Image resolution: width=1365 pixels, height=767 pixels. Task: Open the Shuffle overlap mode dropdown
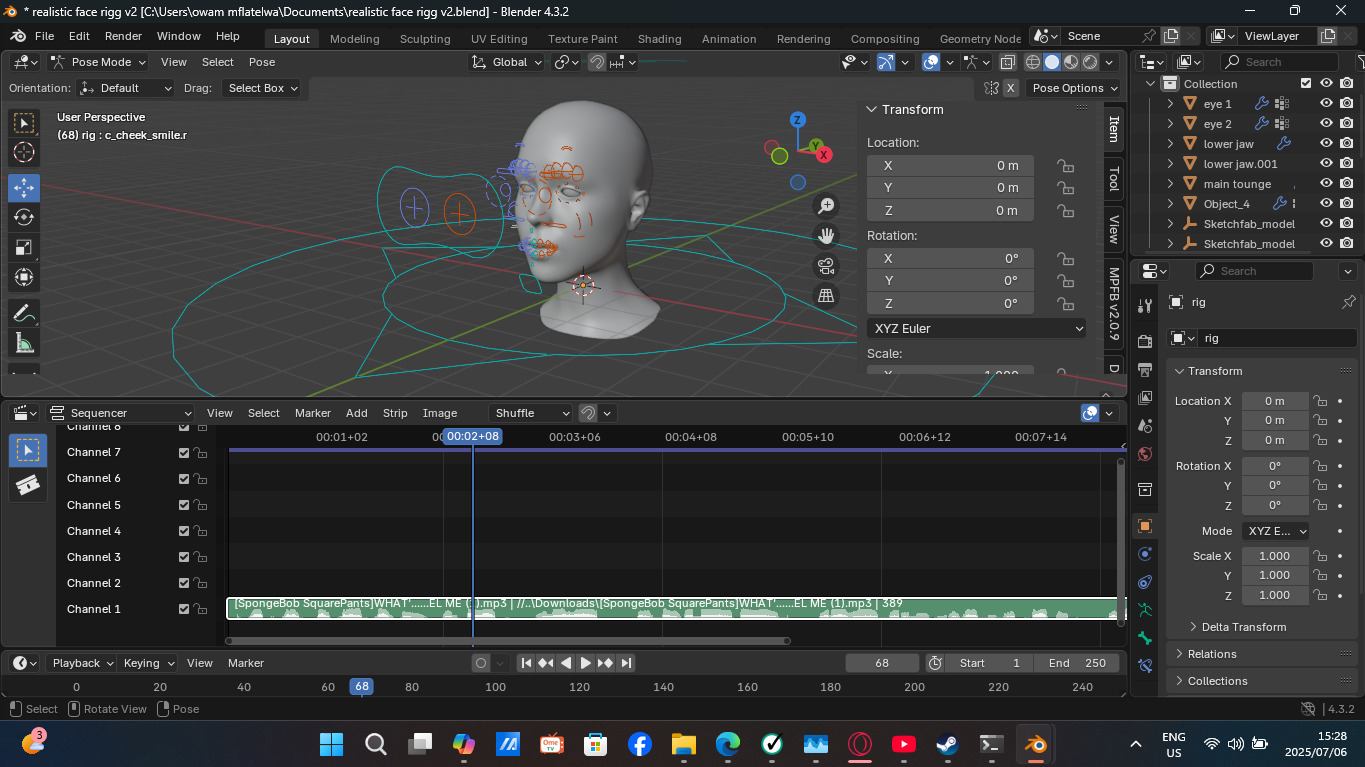click(531, 413)
